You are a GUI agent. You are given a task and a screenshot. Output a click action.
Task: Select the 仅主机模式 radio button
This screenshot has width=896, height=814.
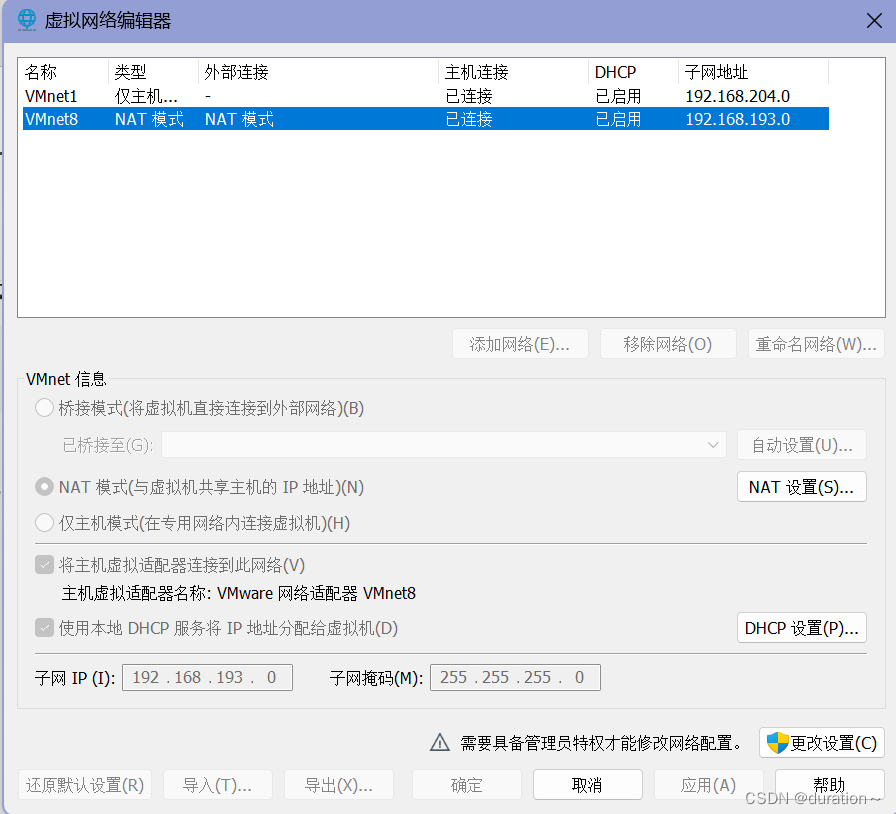point(44,523)
